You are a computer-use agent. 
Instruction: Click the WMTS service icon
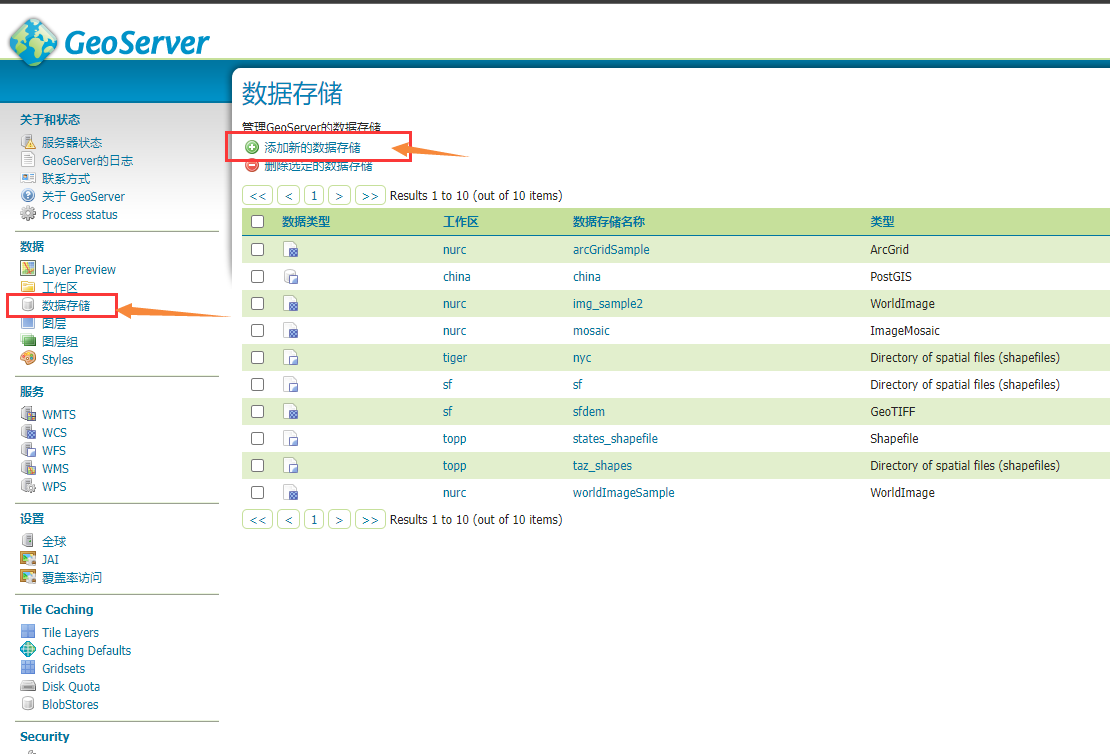[x=28, y=413]
